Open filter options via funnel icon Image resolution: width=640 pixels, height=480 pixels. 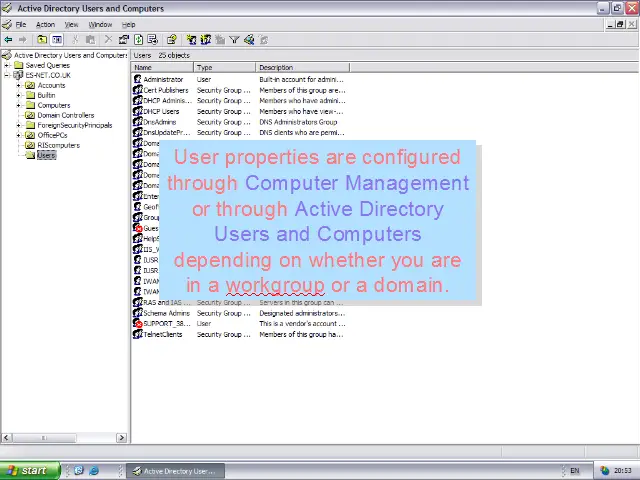click(x=234, y=40)
